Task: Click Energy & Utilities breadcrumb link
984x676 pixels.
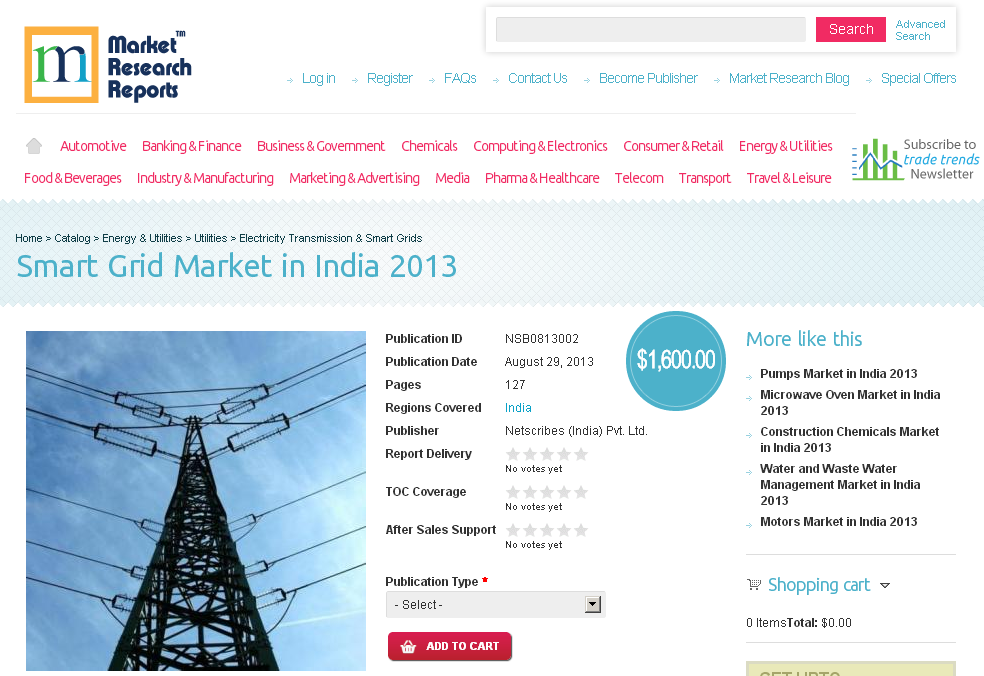Action: coord(142,239)
